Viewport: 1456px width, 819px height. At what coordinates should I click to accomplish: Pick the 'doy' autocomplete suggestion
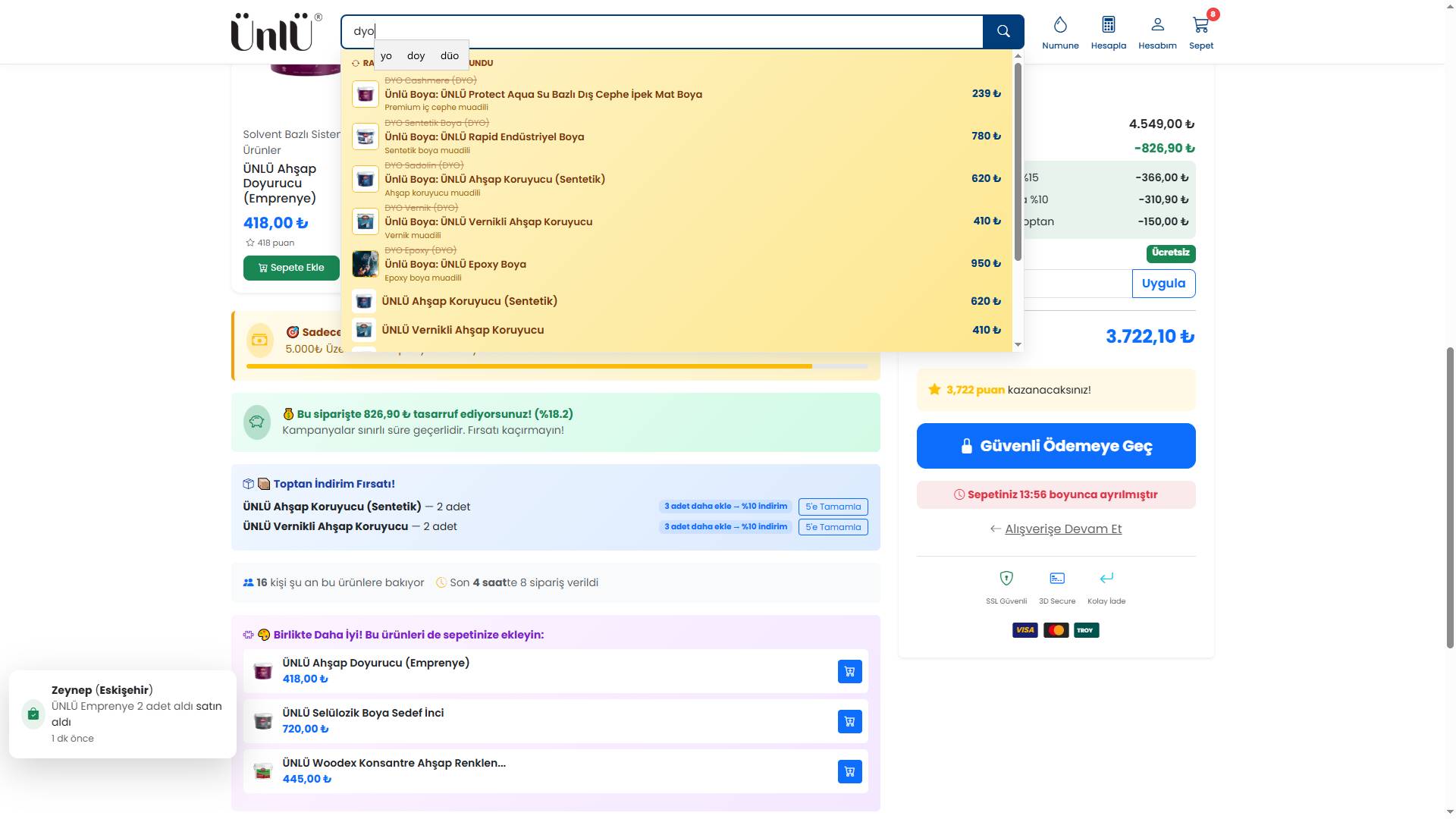click(416, 56)
